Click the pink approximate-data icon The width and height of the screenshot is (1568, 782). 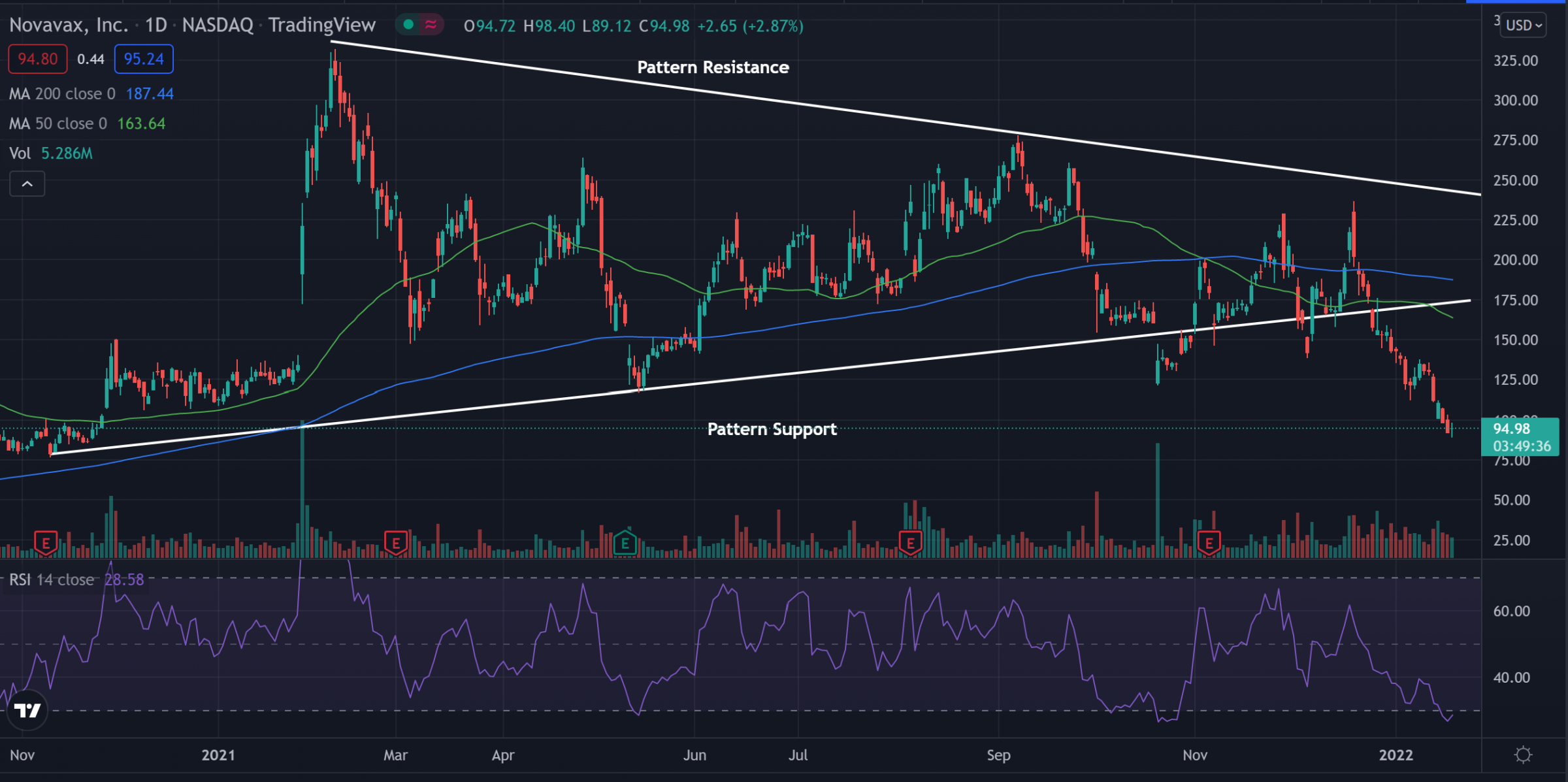431,25
